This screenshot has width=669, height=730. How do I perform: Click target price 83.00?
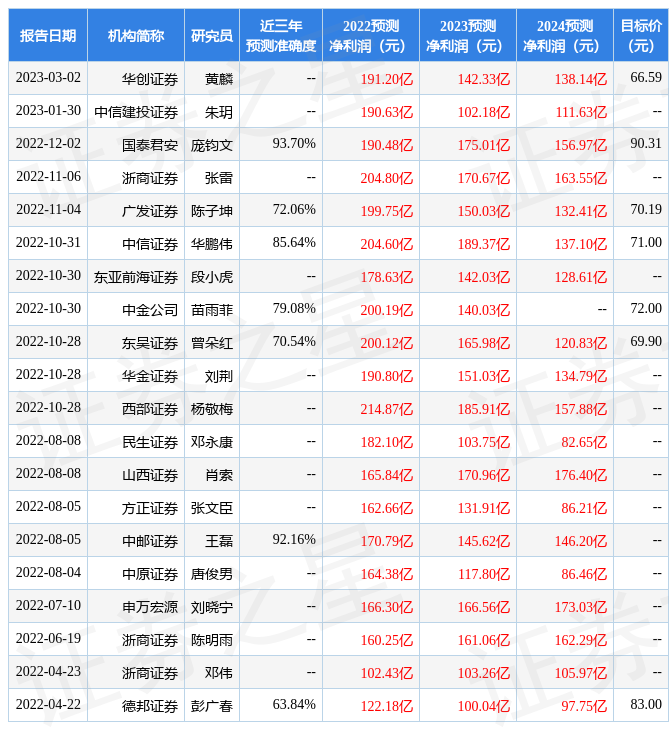coord(646,705)
